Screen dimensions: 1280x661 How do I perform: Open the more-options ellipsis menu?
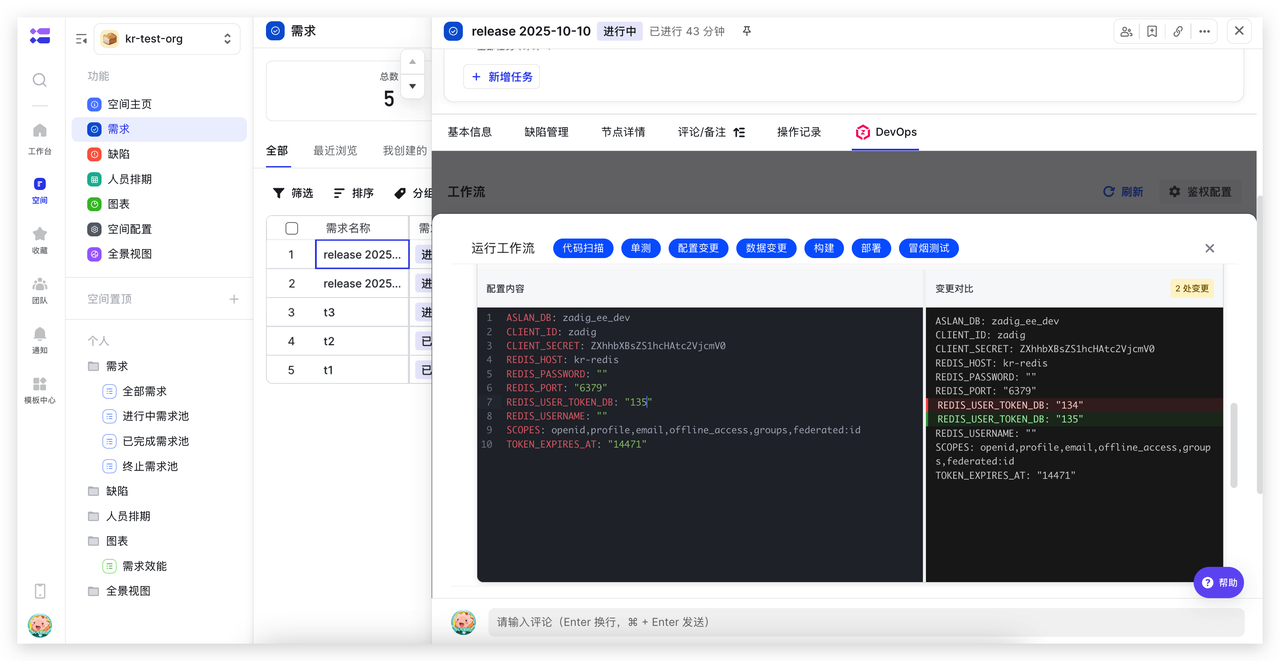[1204, 31]
